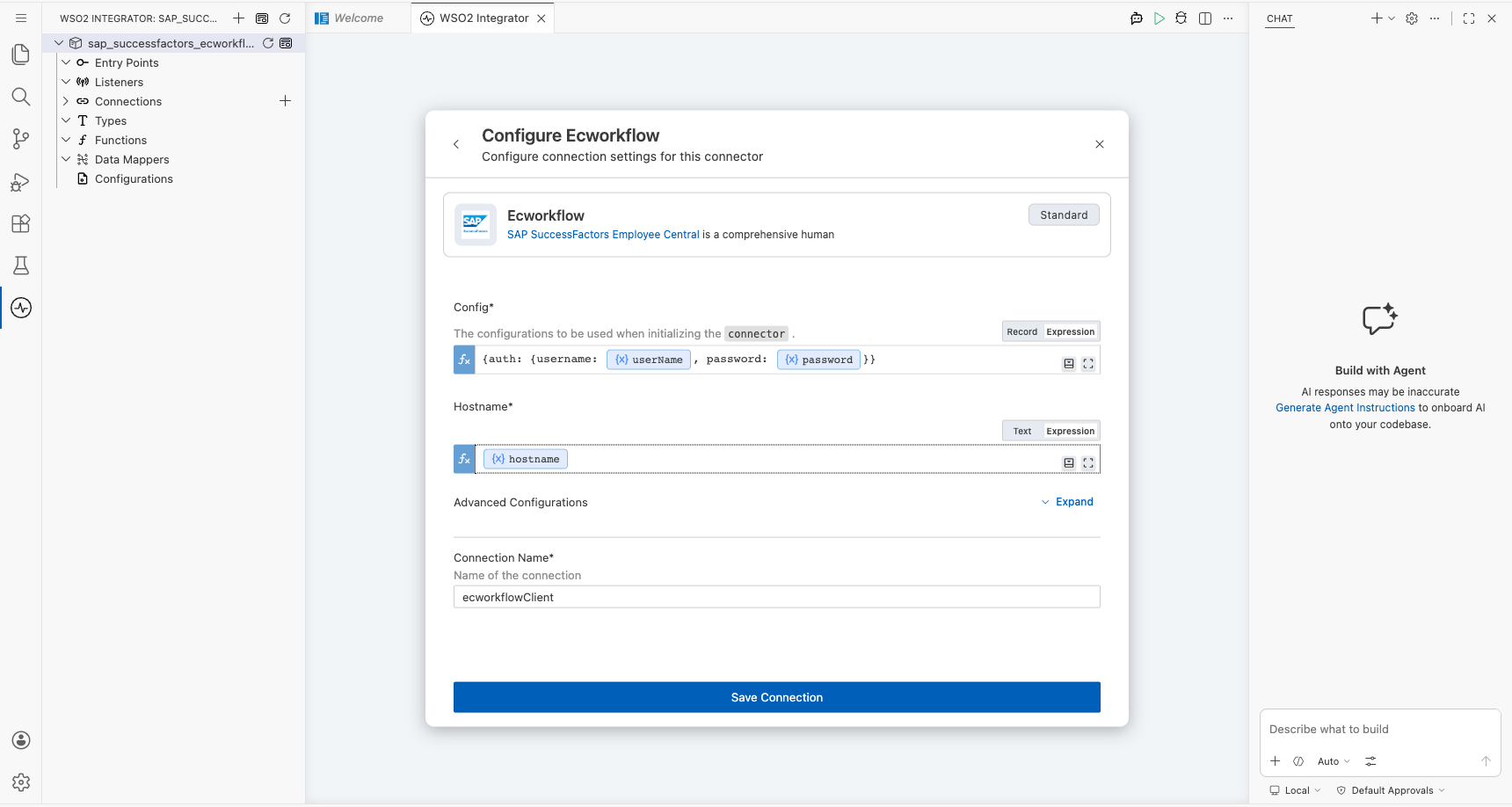
Task: Expand the Config expression editor fullscreen
Action: pyautogui.click(x=1088, y=364)
